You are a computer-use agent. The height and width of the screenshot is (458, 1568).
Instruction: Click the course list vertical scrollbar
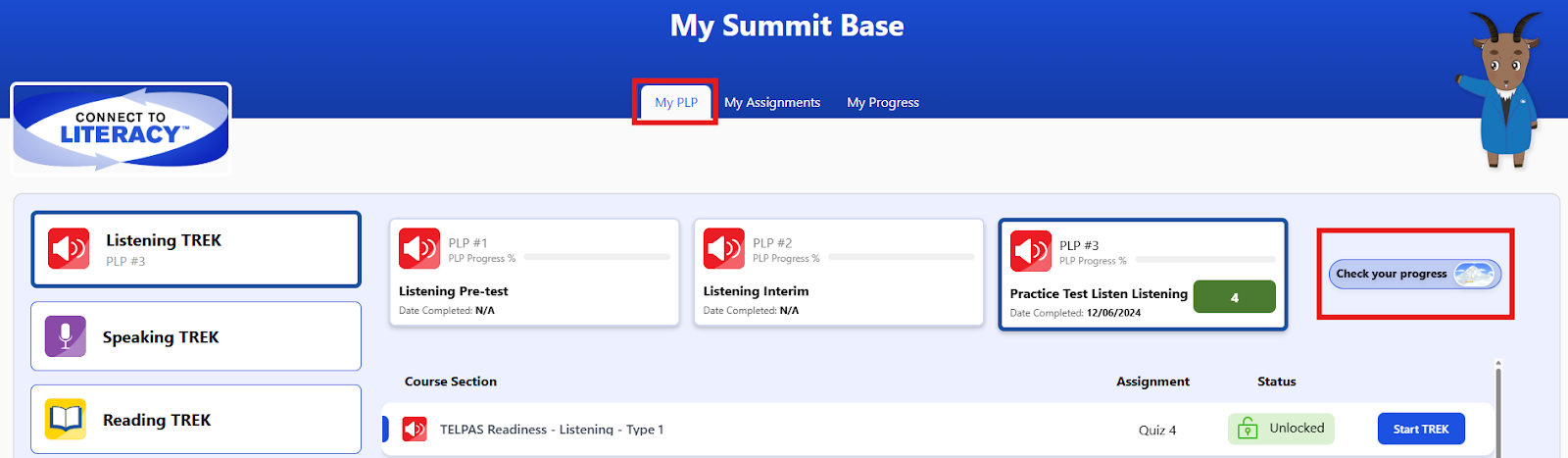pos(1497,408)
